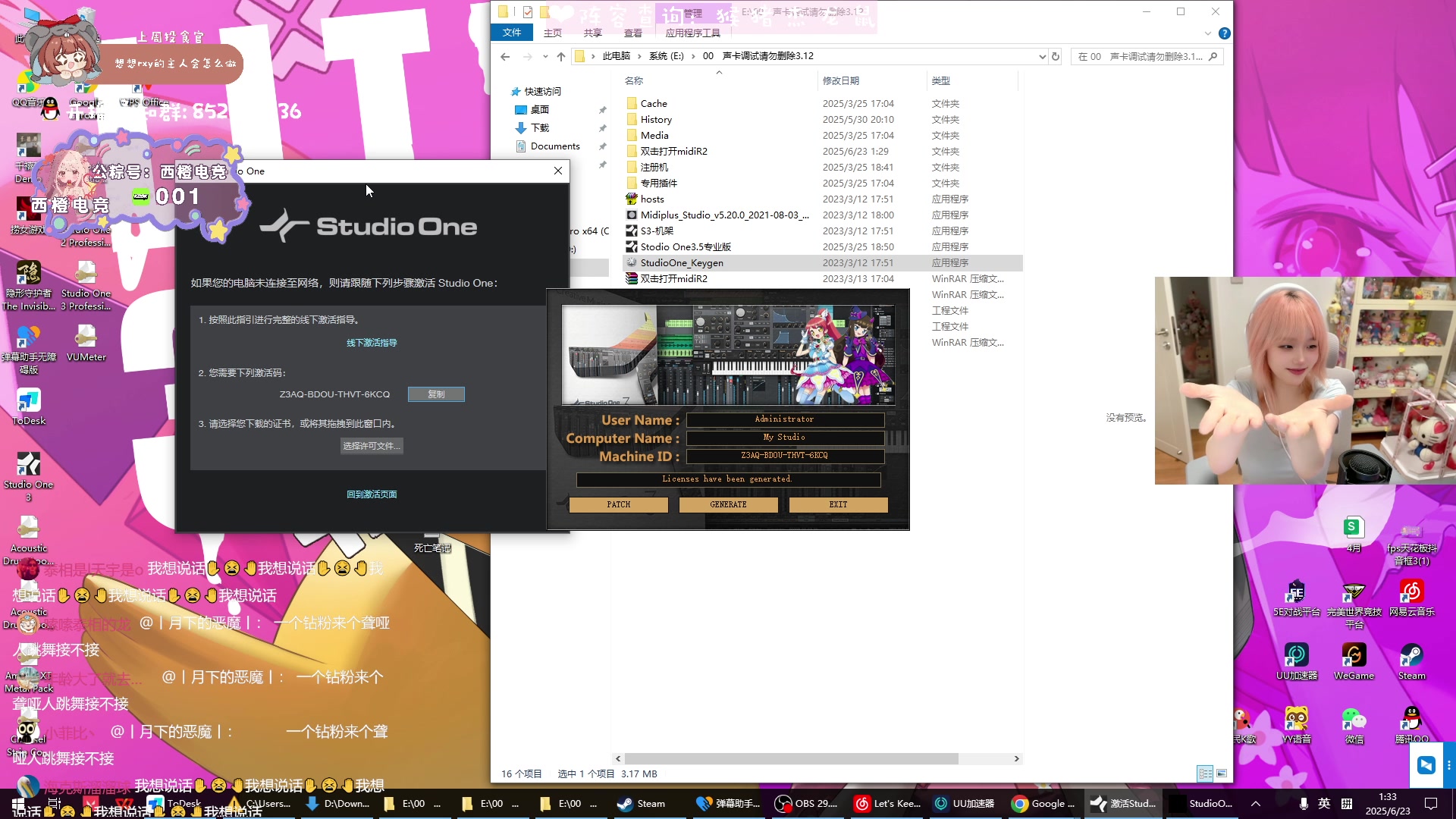Expand the Explorer ribbon chevron
The width and height of the screenshot is (1456, 819).
coord(1208,33)
